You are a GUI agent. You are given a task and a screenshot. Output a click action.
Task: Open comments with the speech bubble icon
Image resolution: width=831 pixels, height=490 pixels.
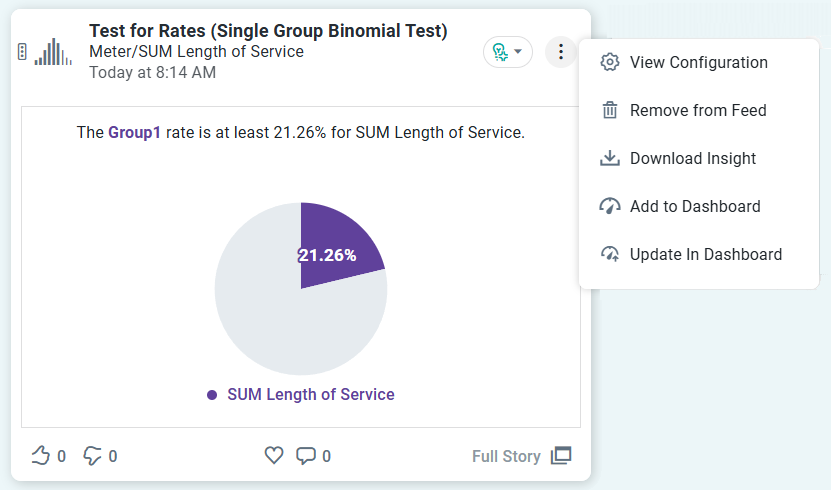click(x=306, y=456)
